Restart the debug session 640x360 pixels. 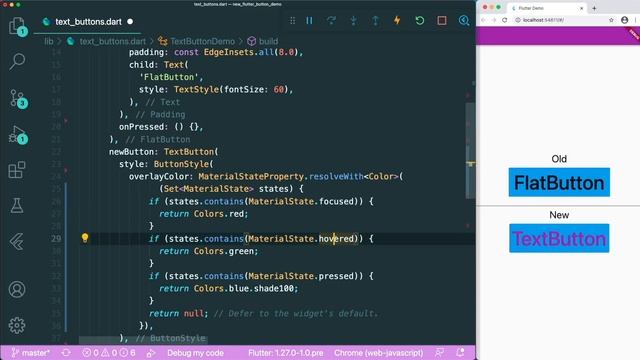[x=420, y=20]
